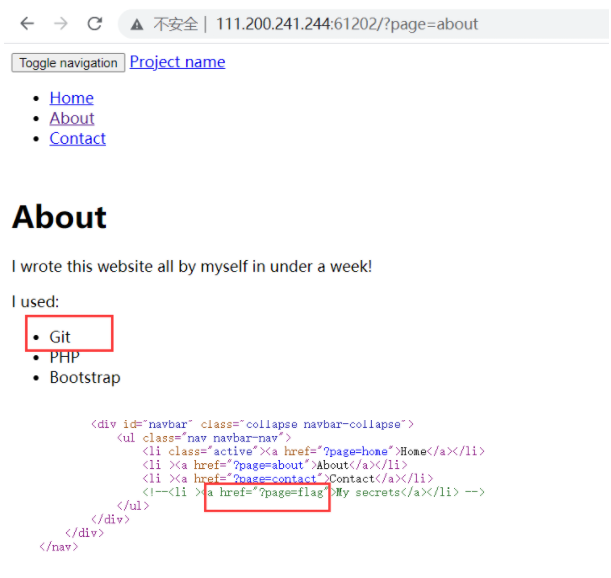Click the Bootstrap list item
This screenshot has width=611, height=578.
pyautogui.click(x=85, y=377)
